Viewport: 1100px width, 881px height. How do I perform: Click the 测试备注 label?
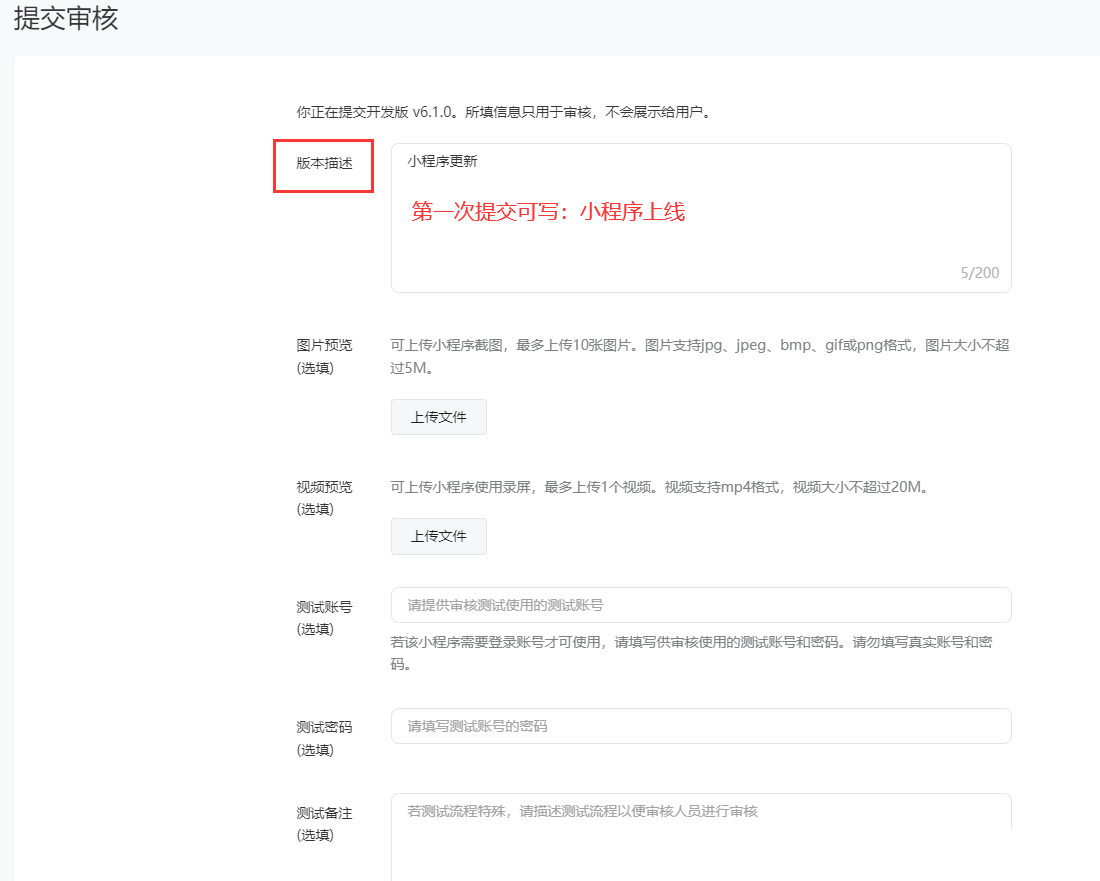tap(324, 814)
